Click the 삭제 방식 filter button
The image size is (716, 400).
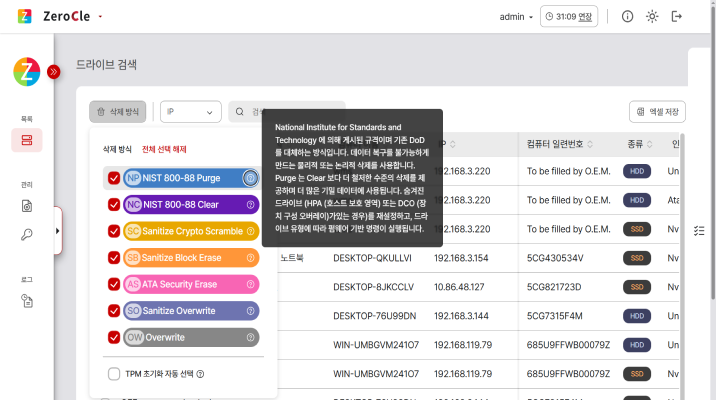(117, 112)
